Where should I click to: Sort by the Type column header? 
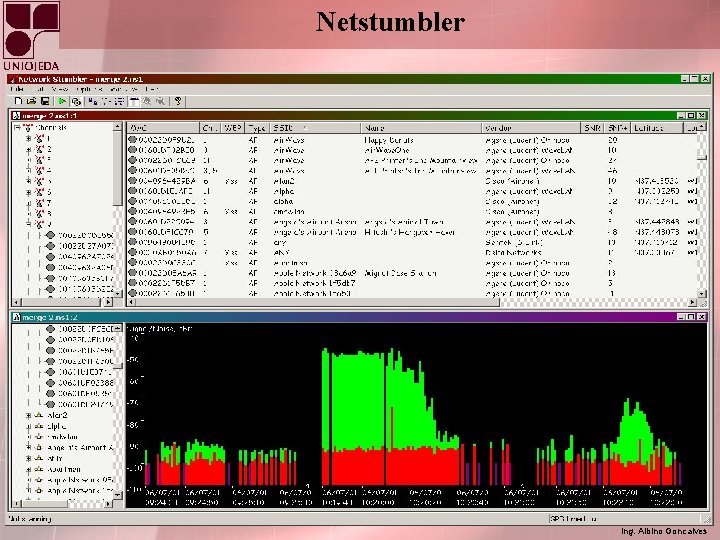[258, 128]
